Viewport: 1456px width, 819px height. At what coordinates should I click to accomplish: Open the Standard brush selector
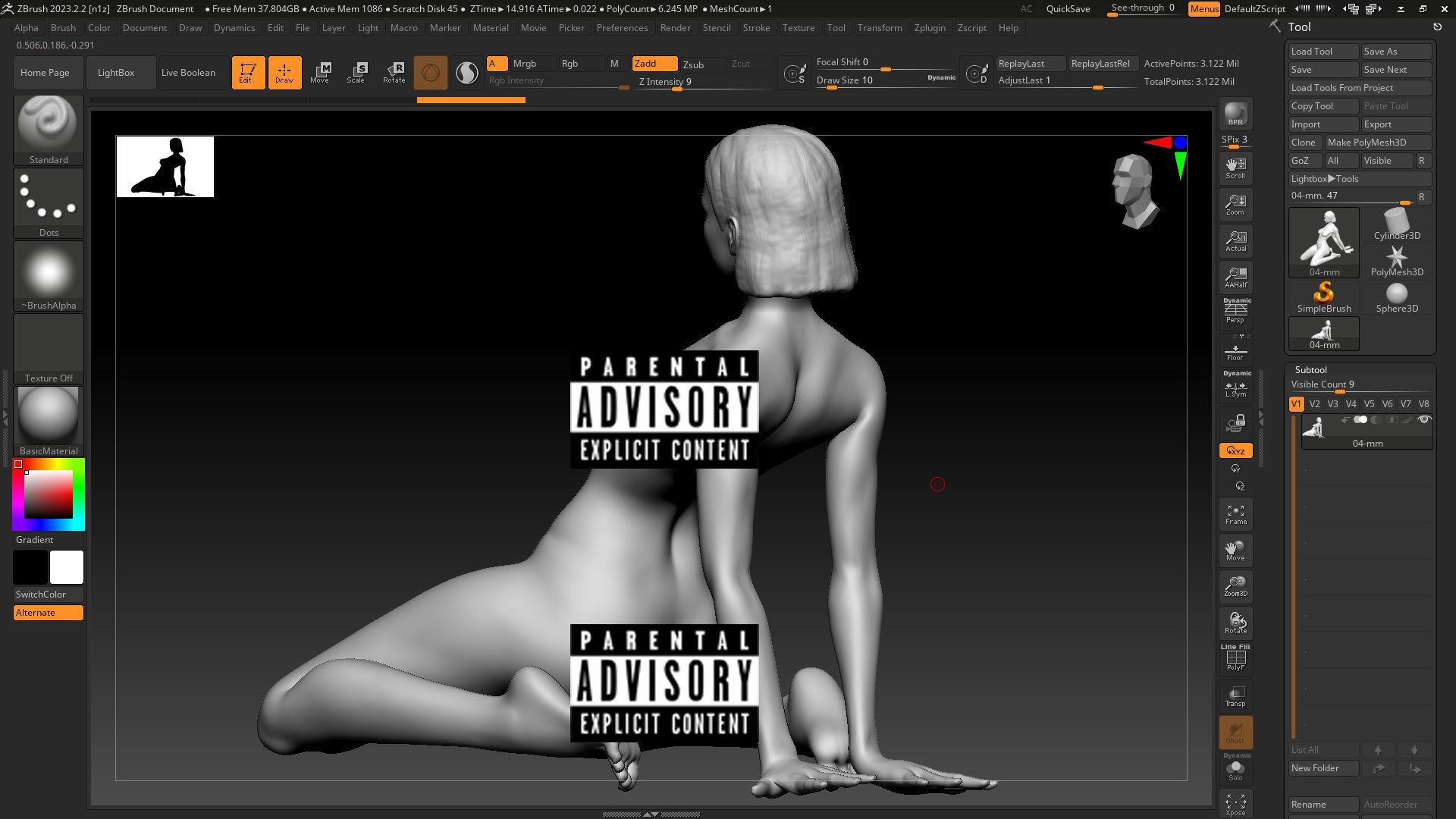click(49, 130)
